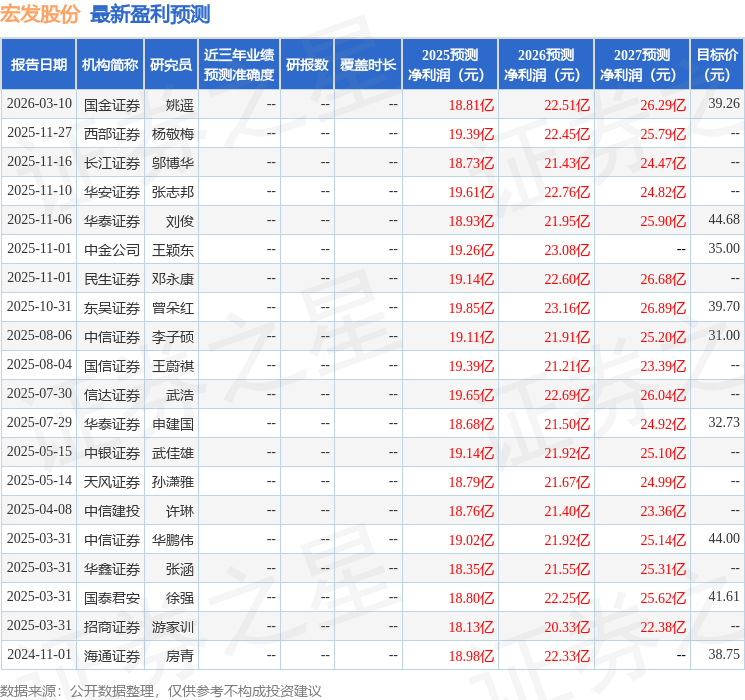Click analyst name 王蔚祺
This screenshot has height=700, width=745.
173,366
